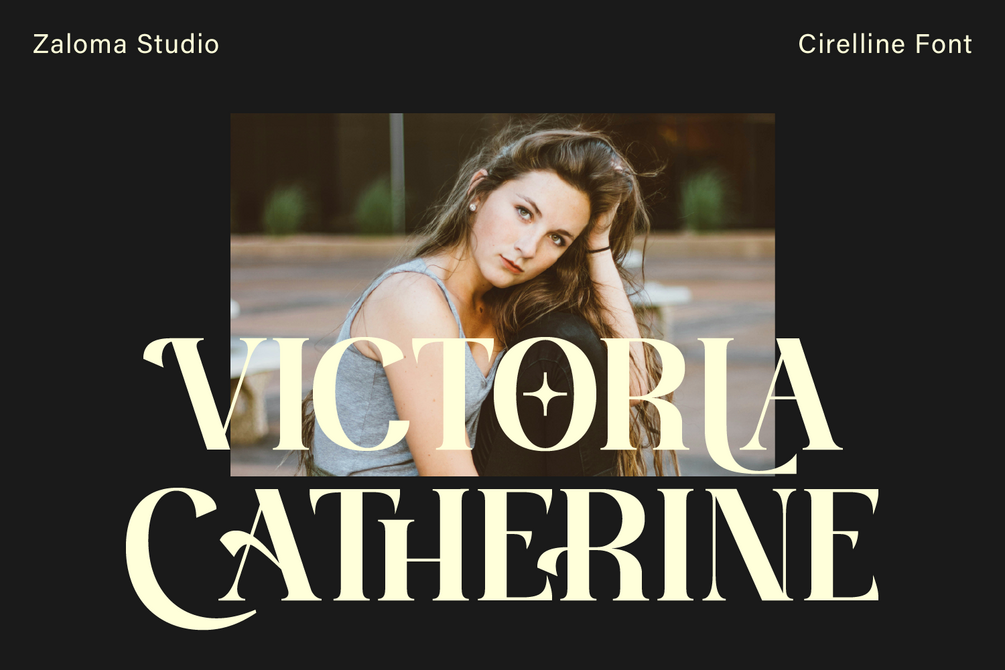Screen dimensions: 1005x670
Task: Select the final E in CATHERINE
Action: pos(843,545)
